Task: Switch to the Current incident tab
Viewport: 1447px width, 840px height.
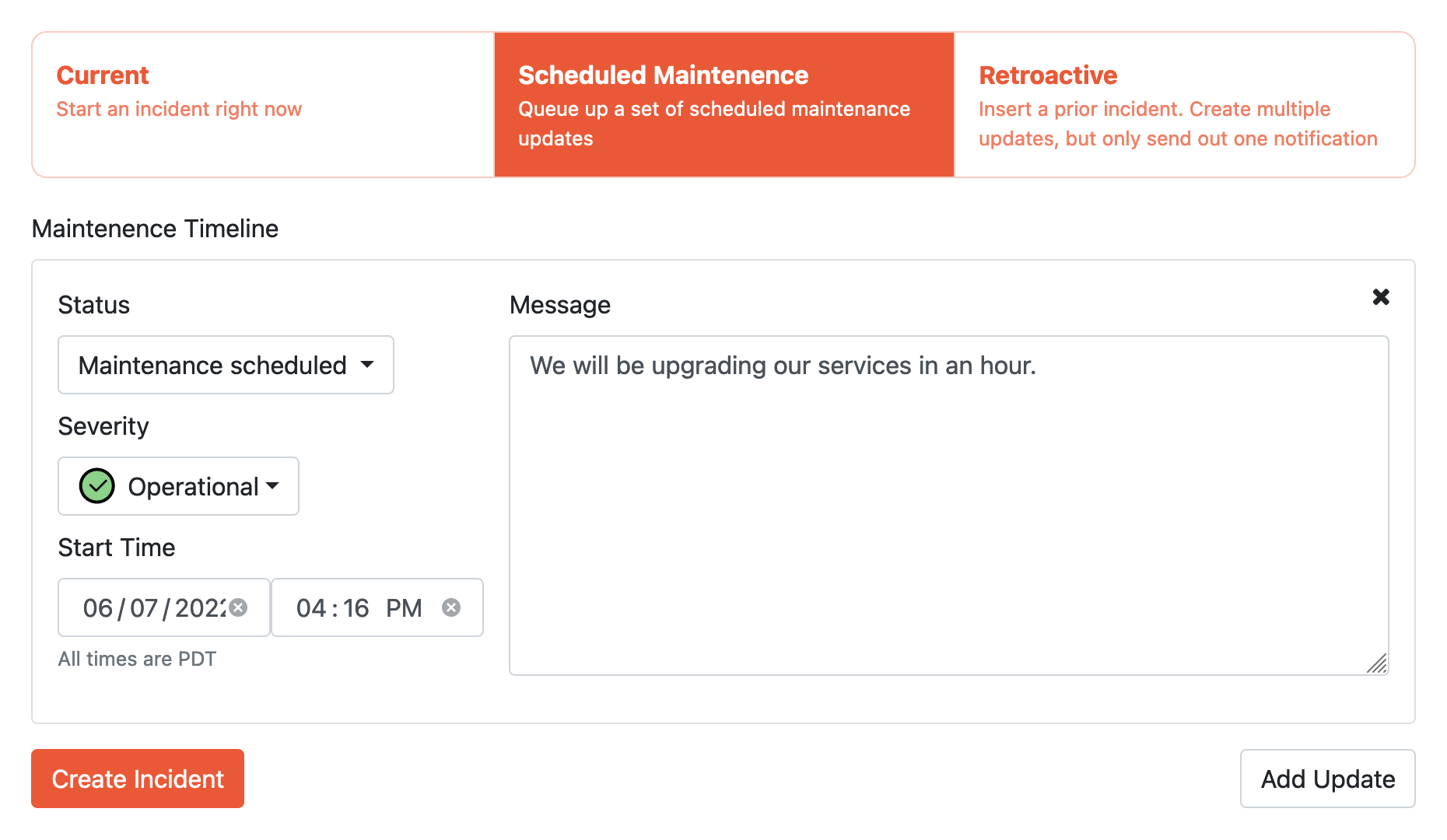Action: click(263, 105)
